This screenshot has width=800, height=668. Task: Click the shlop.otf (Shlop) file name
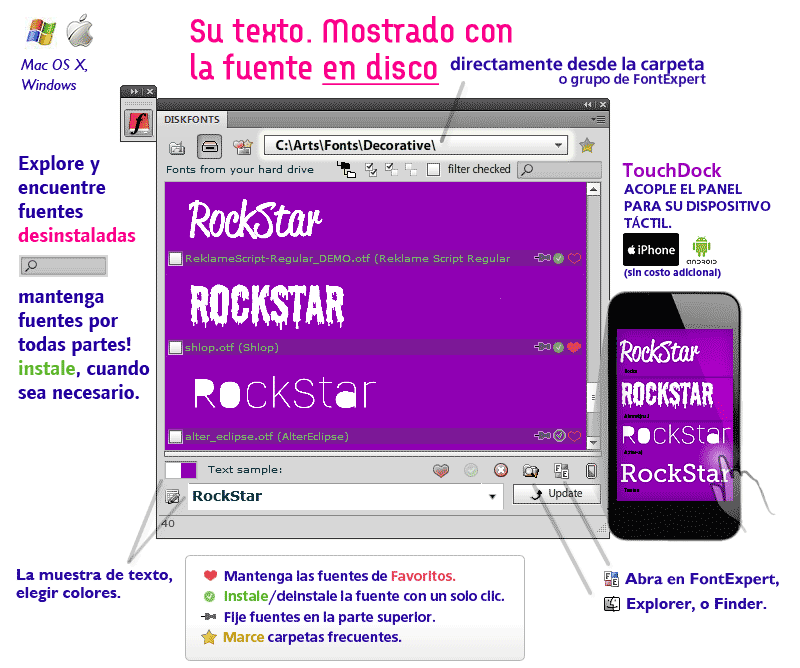point(232,348)
